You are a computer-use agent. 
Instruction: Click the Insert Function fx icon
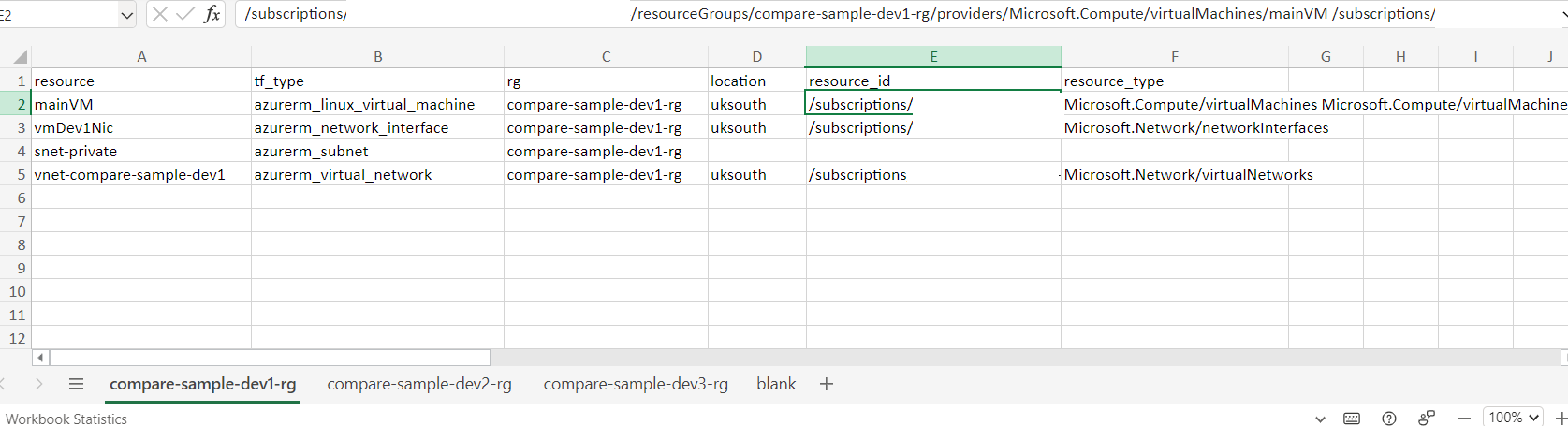pyautogui.click(x=212, y=14)
